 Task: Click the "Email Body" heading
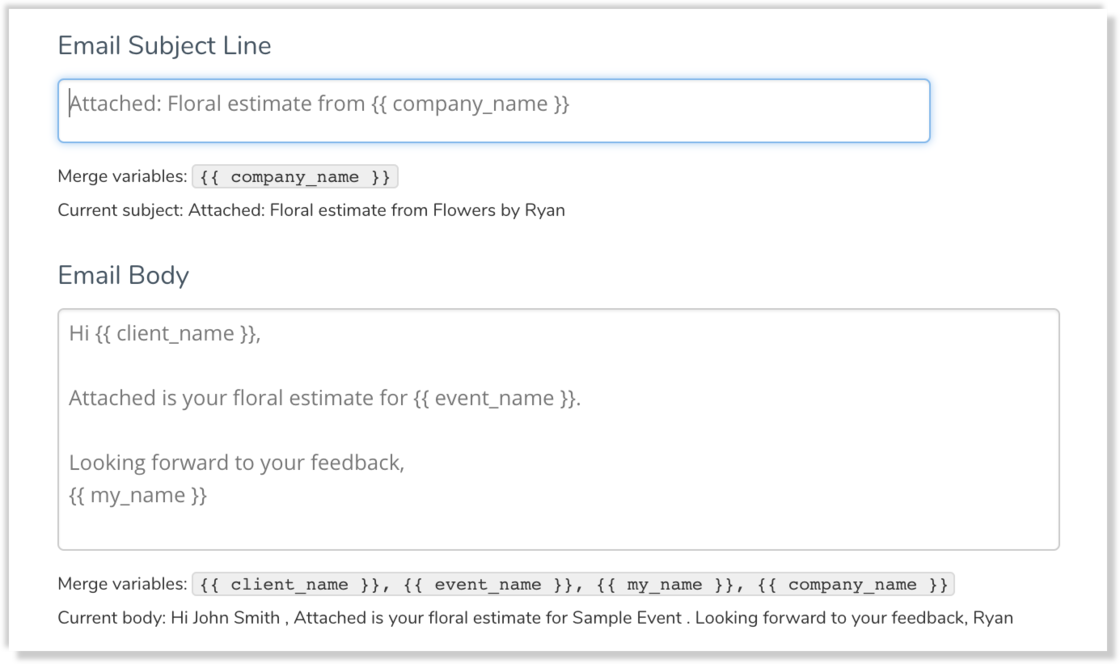click(x=123, y=275)
